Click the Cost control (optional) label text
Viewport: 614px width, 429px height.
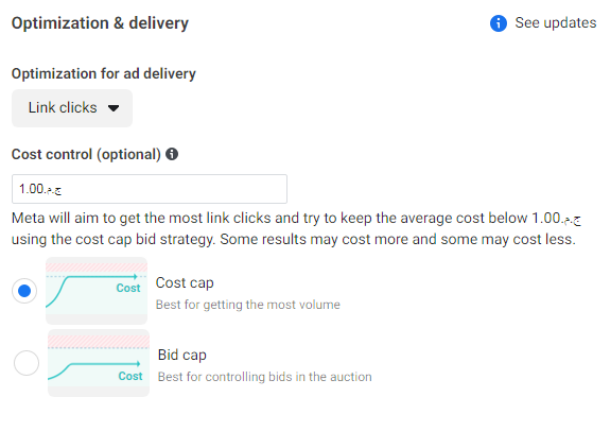(x=85, y=154)
